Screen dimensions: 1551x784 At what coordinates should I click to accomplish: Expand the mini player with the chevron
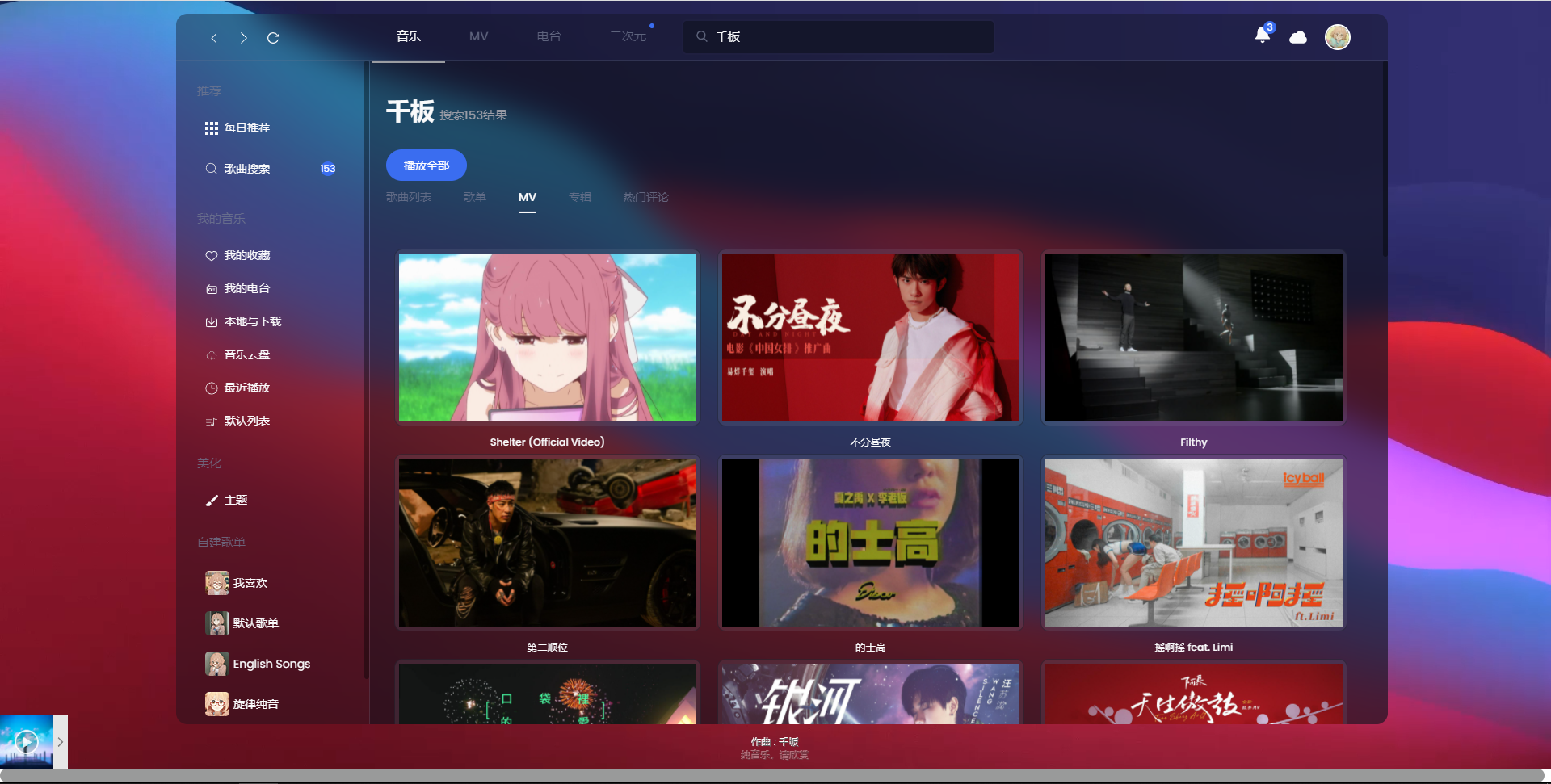61,742
